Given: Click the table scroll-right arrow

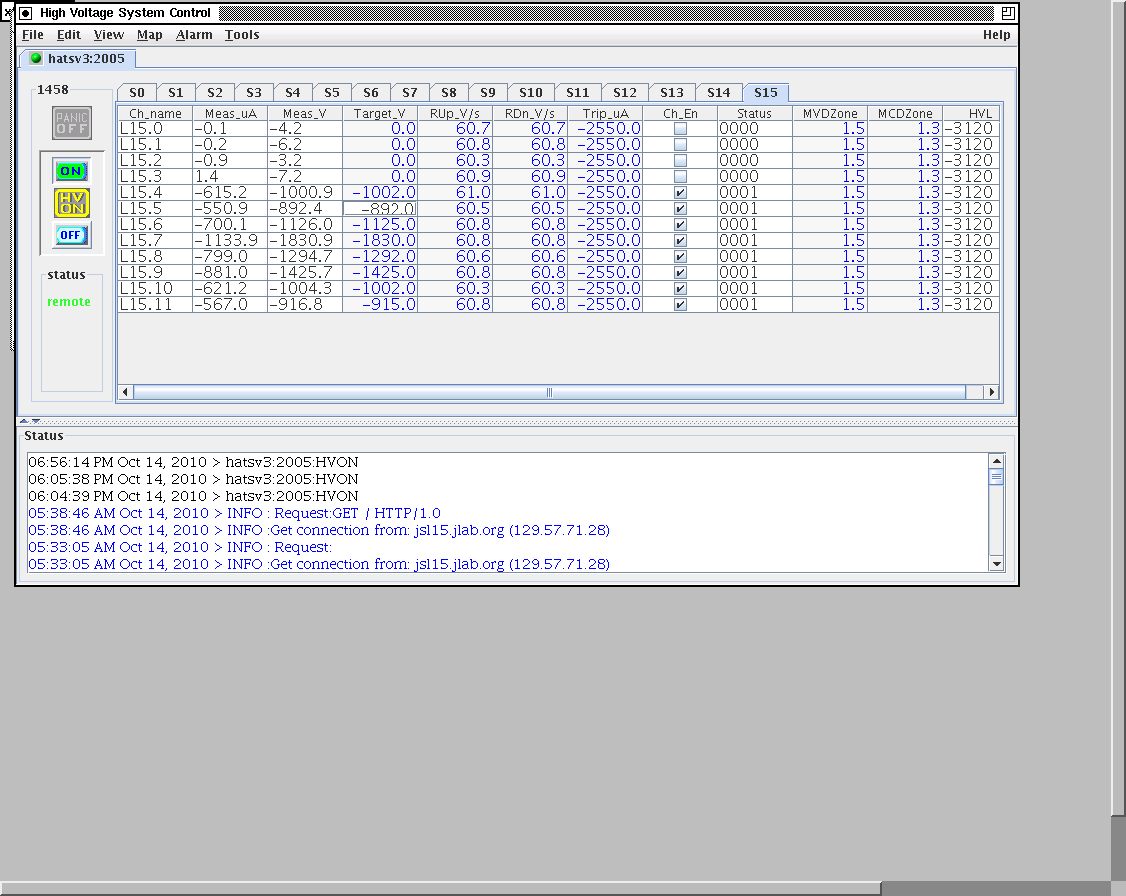Looking at the screenshot, I should pos(992,392).
